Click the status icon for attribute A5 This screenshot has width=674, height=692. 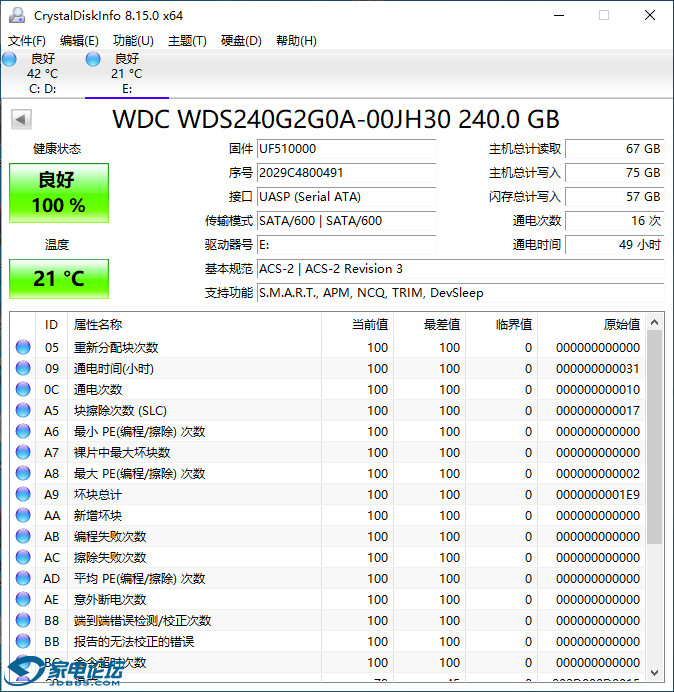[x=23, y=410]
